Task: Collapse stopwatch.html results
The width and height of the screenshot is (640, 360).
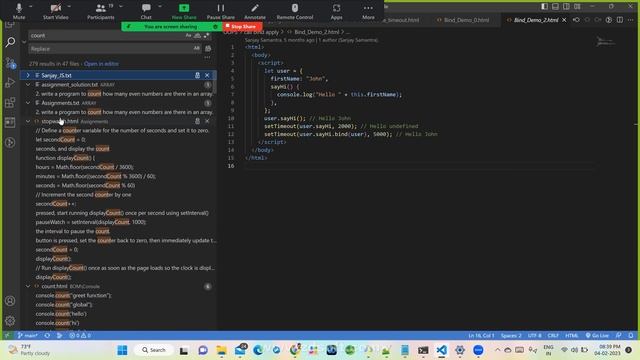Action: click(28, 121)
